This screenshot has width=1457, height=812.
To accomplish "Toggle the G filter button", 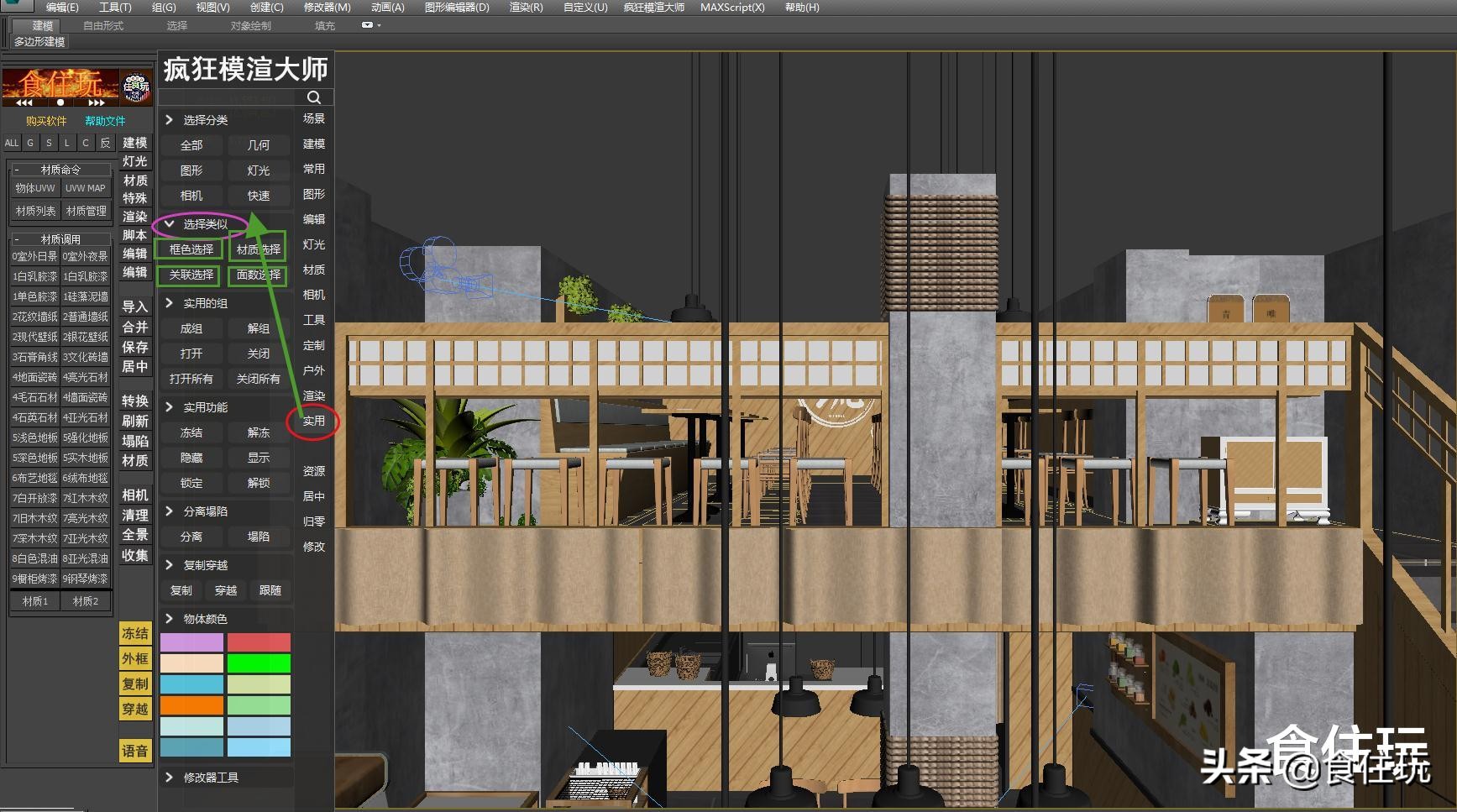I will 30,143.
